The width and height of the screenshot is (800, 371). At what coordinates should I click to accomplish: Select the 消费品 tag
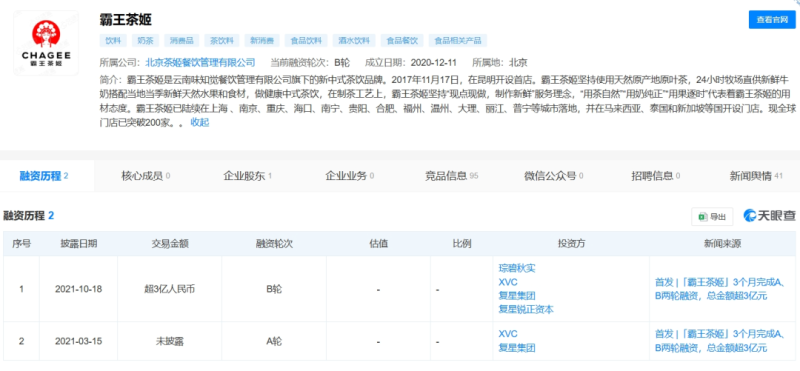pos(182,40)
